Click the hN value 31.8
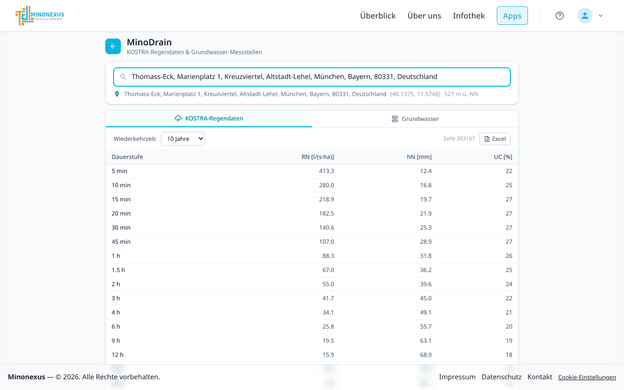The image size is (624, 390). pyautogui.click(x=426, y=256)
